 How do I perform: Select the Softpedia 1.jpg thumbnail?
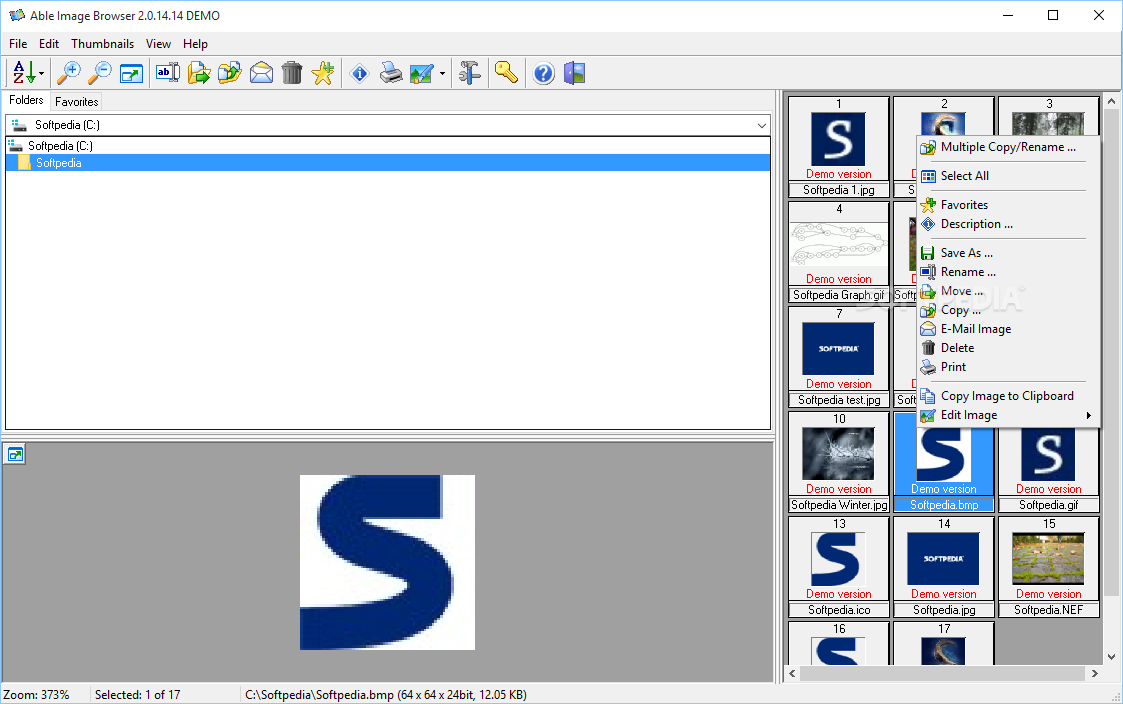[839, 147]
